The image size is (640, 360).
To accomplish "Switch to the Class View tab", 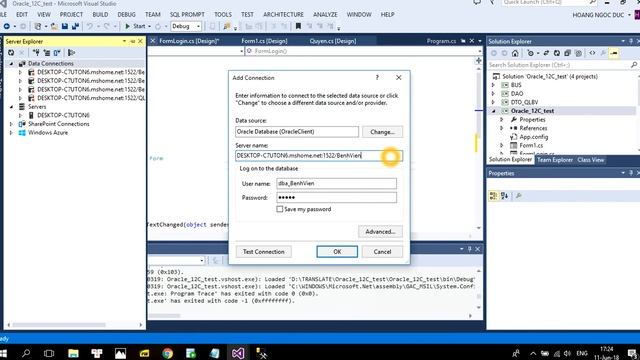I will [x=590, y=160].
